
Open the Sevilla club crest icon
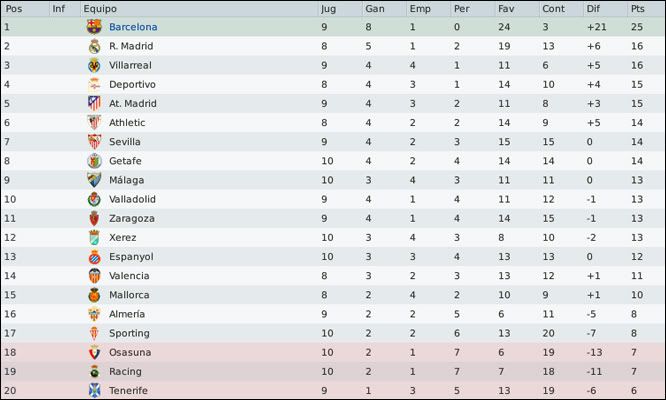[x=94, y=141]
